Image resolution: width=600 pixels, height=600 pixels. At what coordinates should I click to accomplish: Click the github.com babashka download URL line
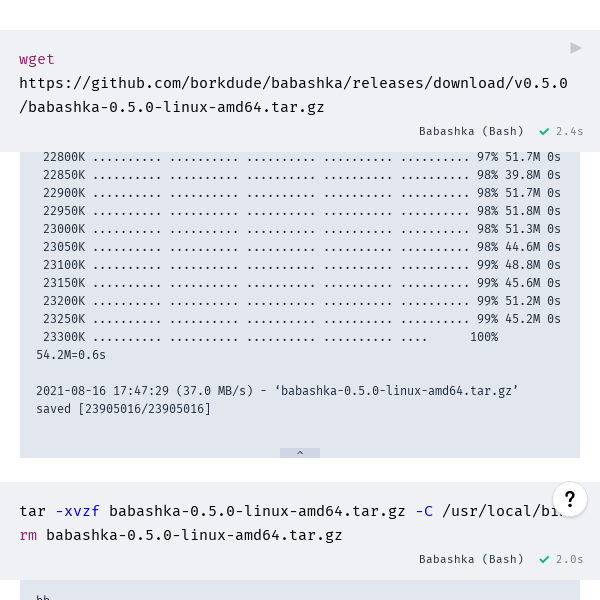(x=293, y=83)
